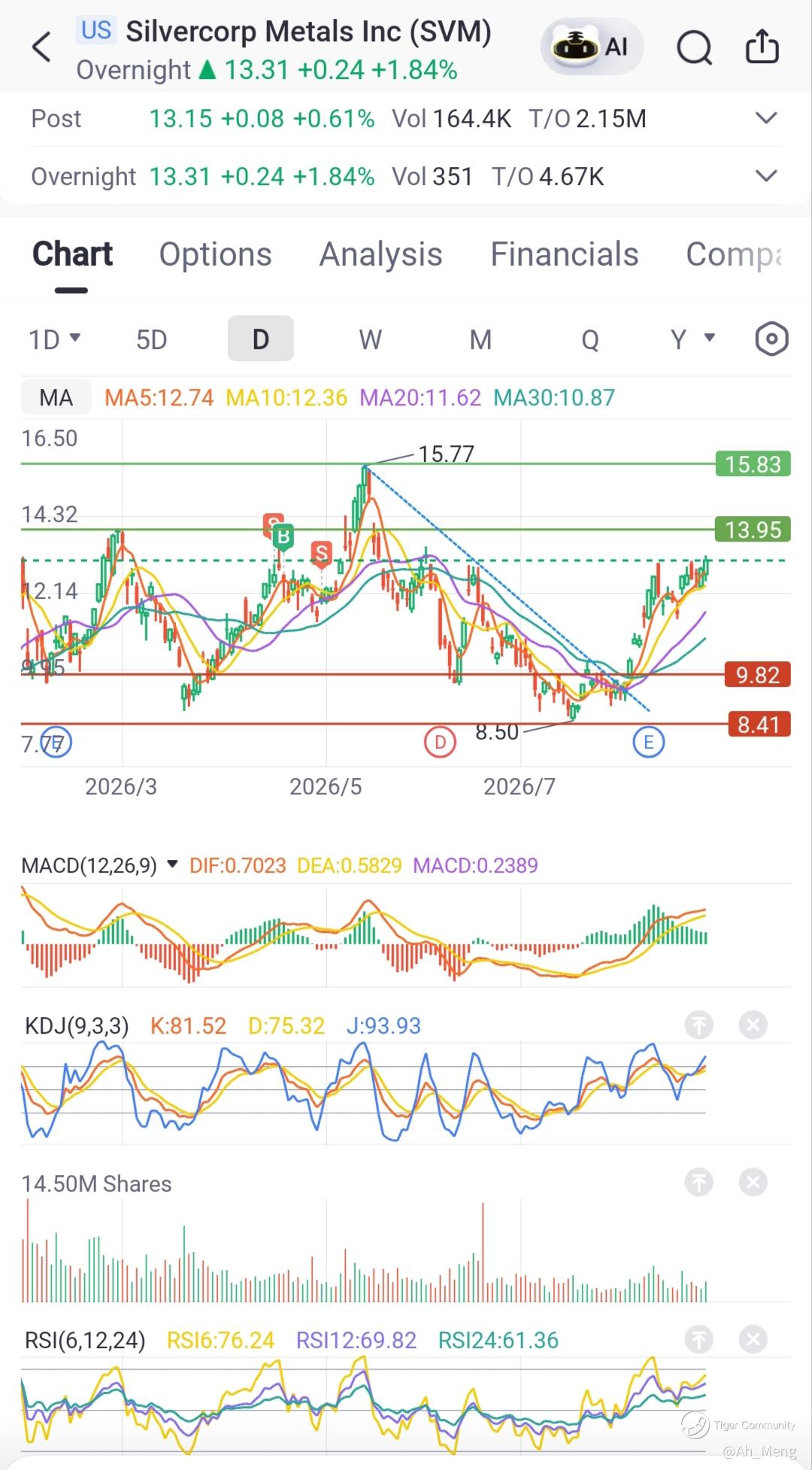Tap the K:81.52 value
The width and height of the screenshot is (812, 1470).
188,1025
